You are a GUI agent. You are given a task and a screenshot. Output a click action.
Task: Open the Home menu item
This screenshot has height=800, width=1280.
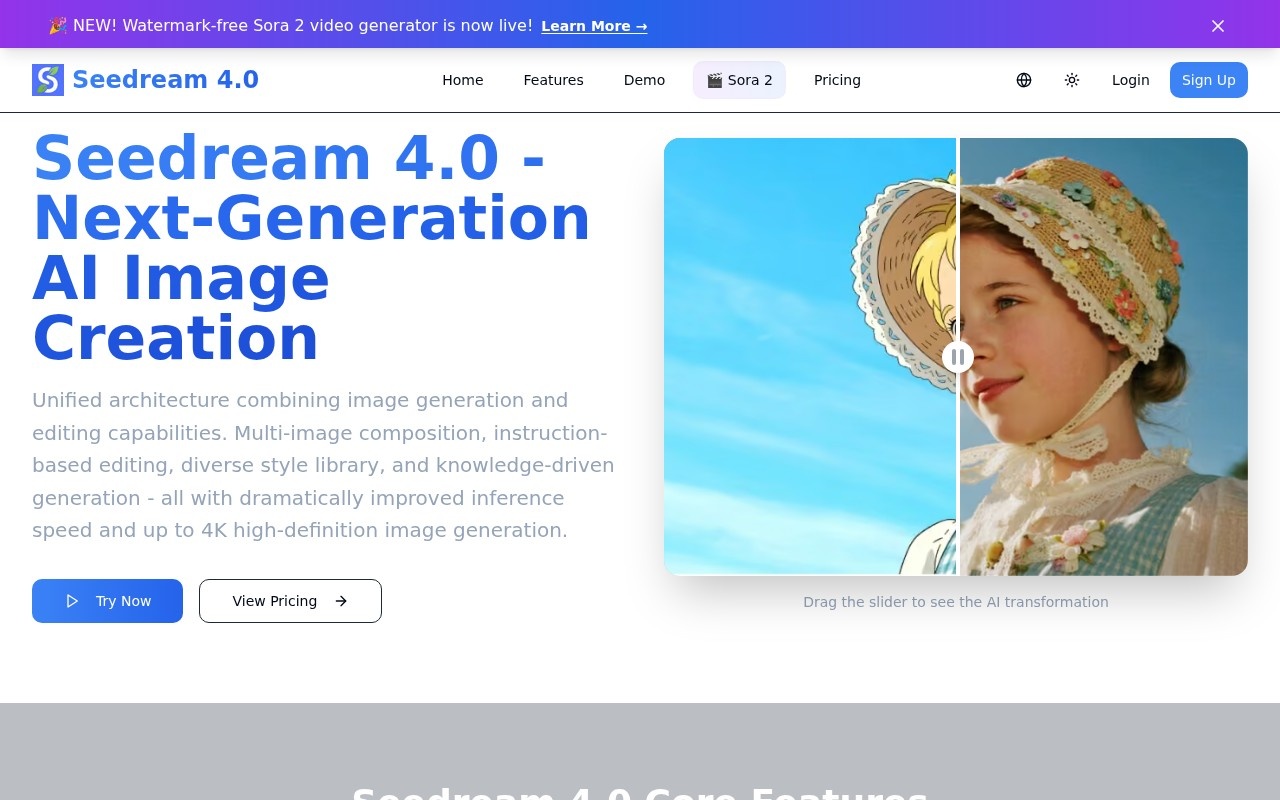pos(463,80)
